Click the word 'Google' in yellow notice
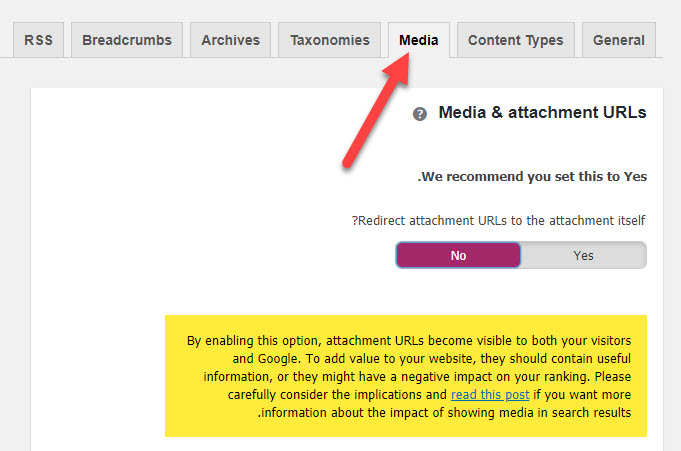This screenshot has width=681, height=451. 277,359
